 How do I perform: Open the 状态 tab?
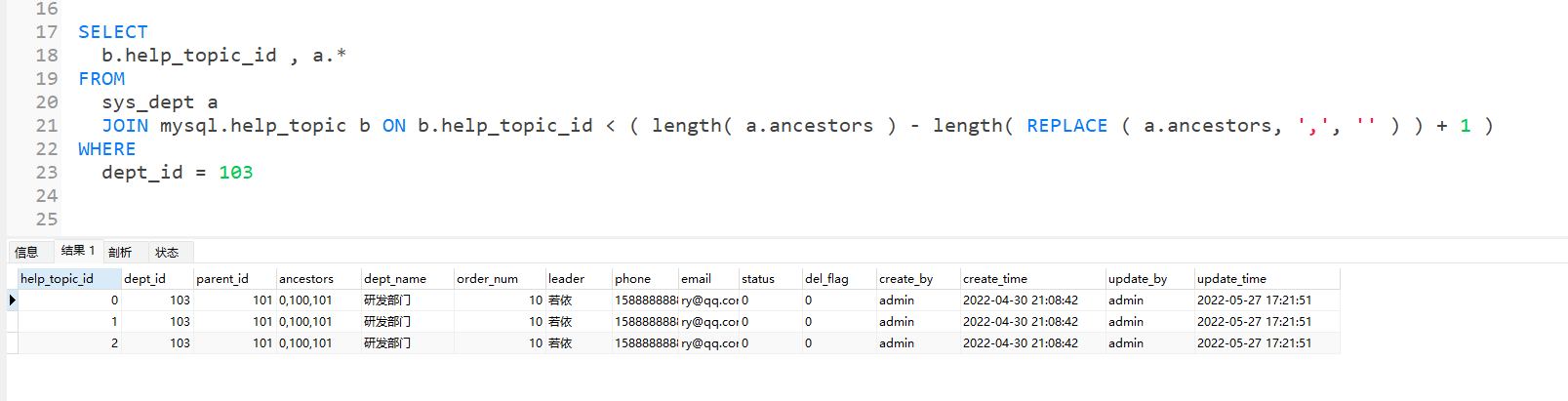[167, 253]
